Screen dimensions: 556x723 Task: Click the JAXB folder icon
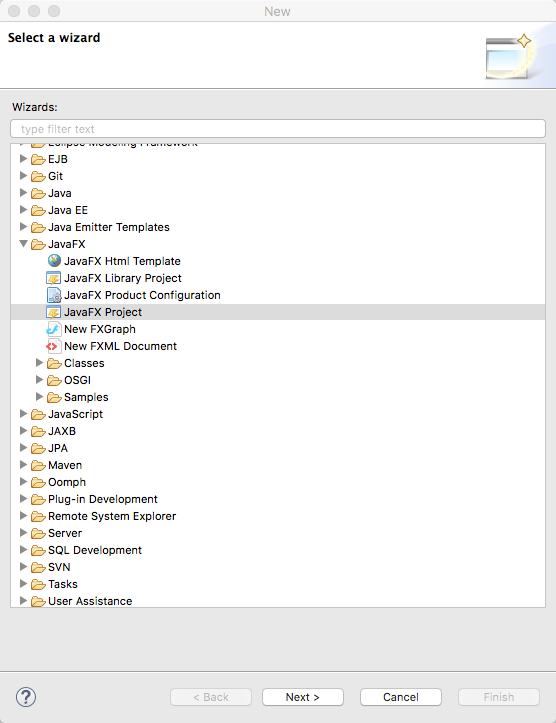[38, 432]
